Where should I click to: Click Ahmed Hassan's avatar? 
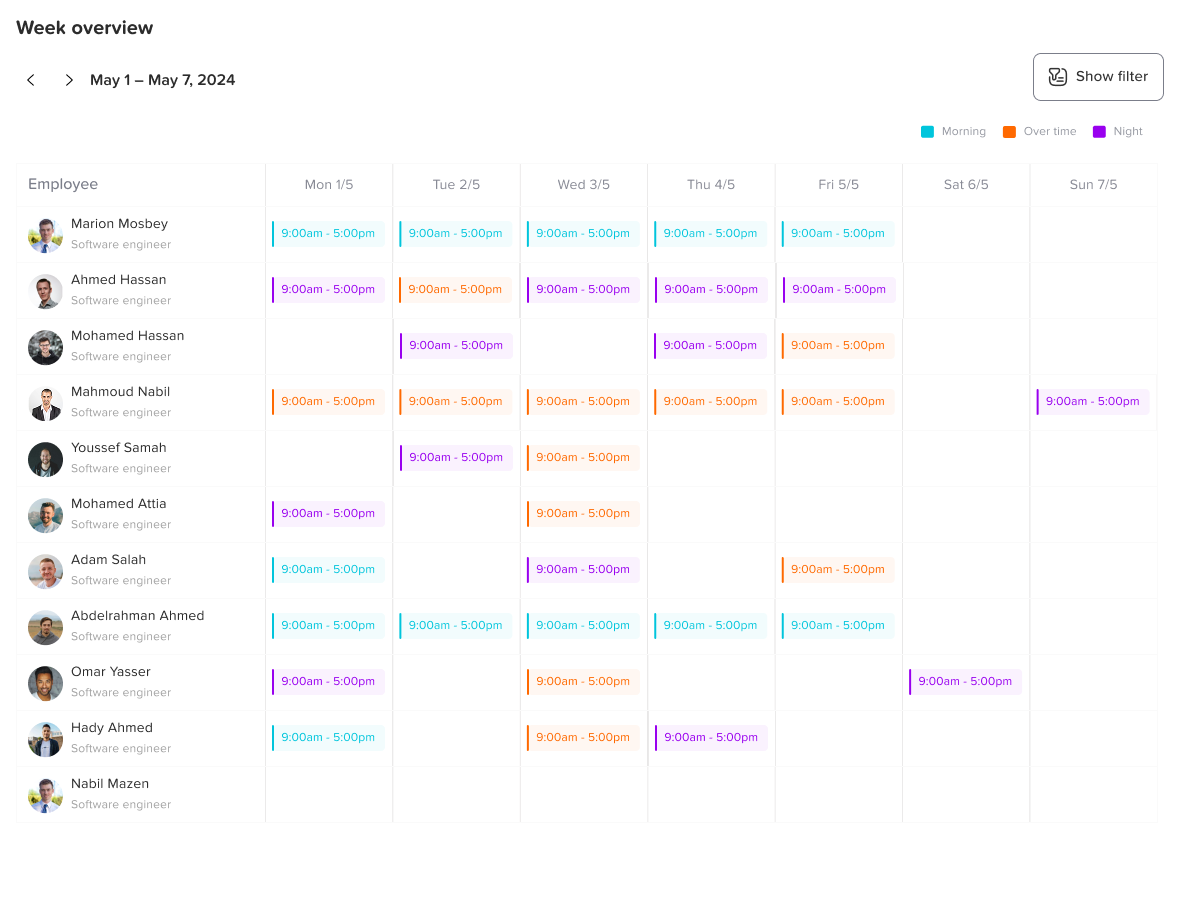coord(45,291)
